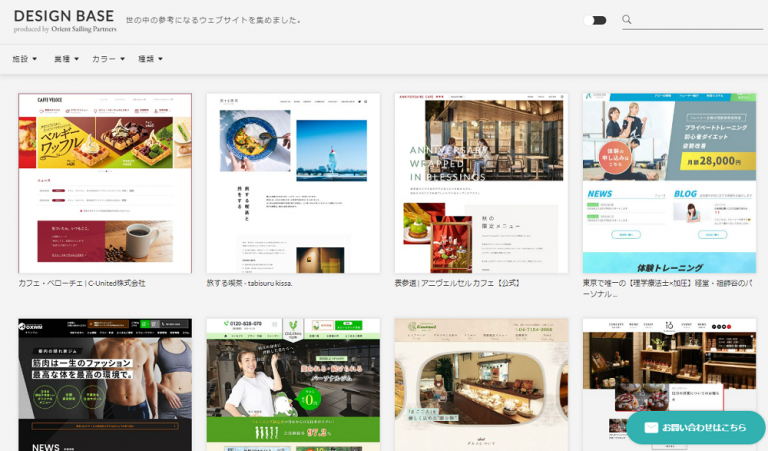
Task: Open the 業種 dropdown menu
Action: pos(66,59)
